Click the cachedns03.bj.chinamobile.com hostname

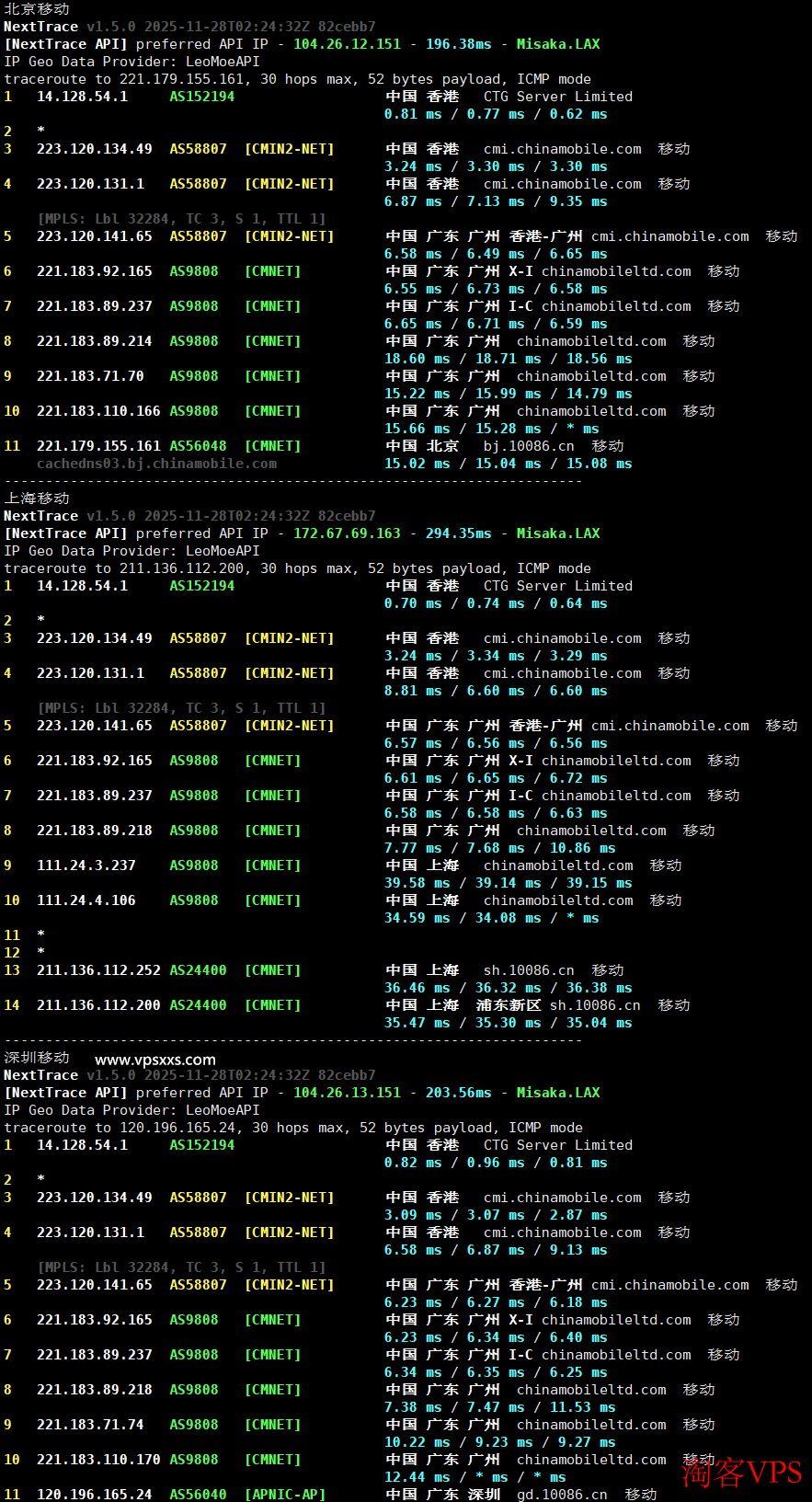pyautogui.click(x=156, y=464)
